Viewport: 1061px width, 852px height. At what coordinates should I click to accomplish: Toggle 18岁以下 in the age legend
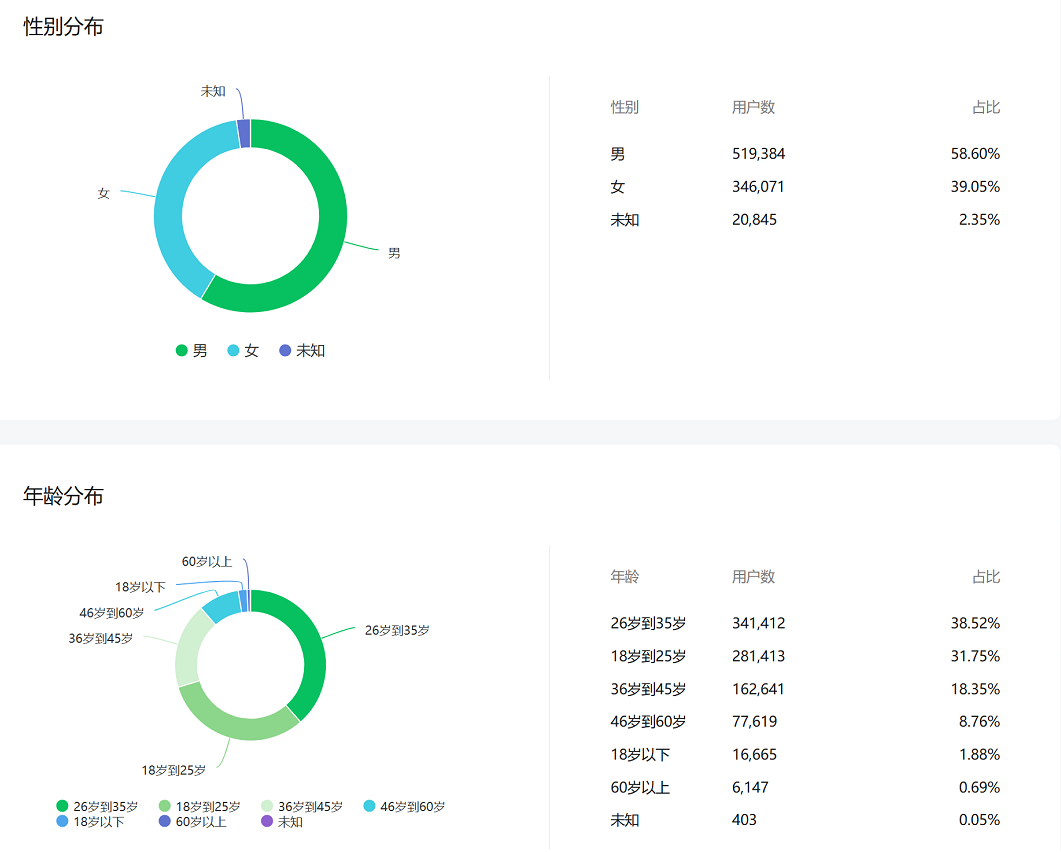[x=90, y=822]
